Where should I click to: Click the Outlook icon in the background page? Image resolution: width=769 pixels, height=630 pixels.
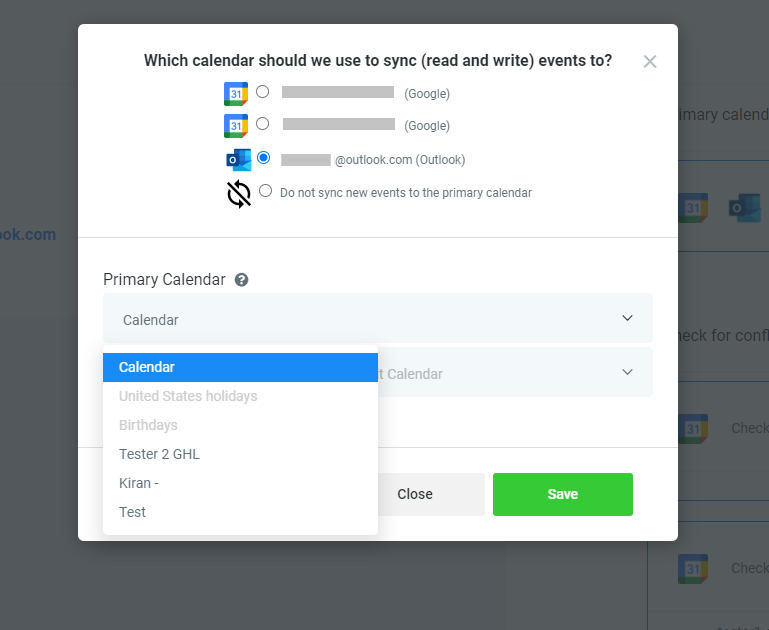[x=744, y=208]
